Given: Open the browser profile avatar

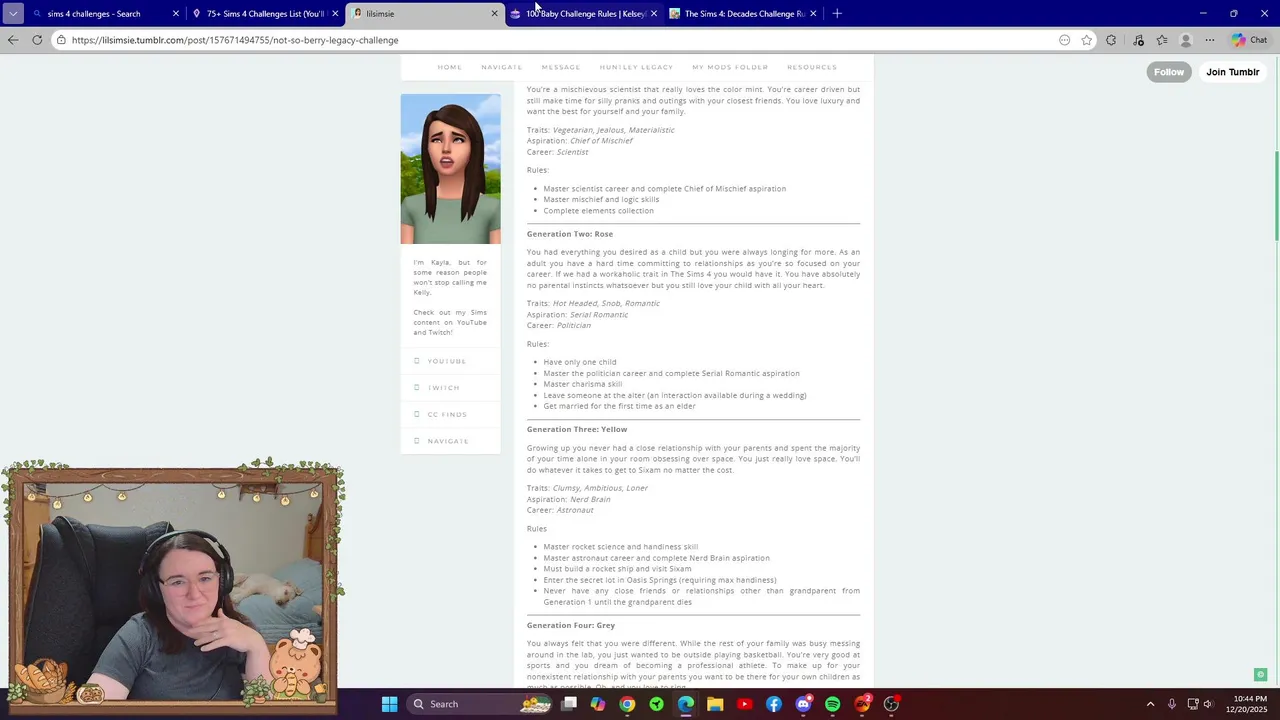Looking at the screenshot, I should pos(1186,40).
